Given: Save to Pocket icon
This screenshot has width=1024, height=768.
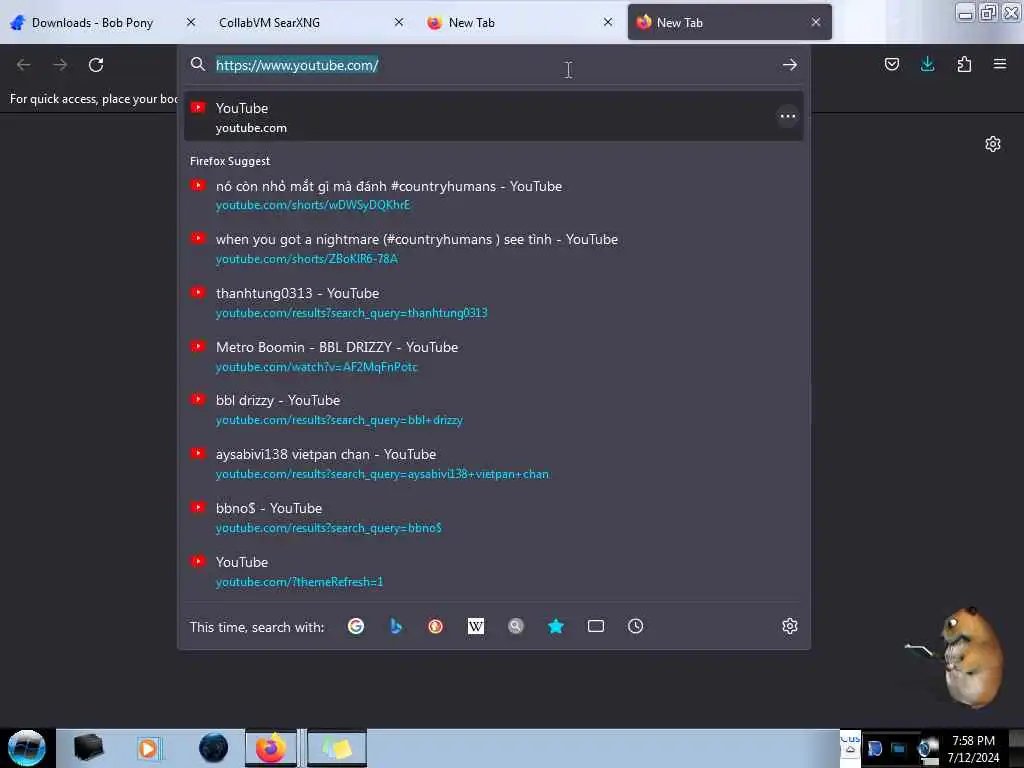Looking at the screenshot, I should point(891,64).
